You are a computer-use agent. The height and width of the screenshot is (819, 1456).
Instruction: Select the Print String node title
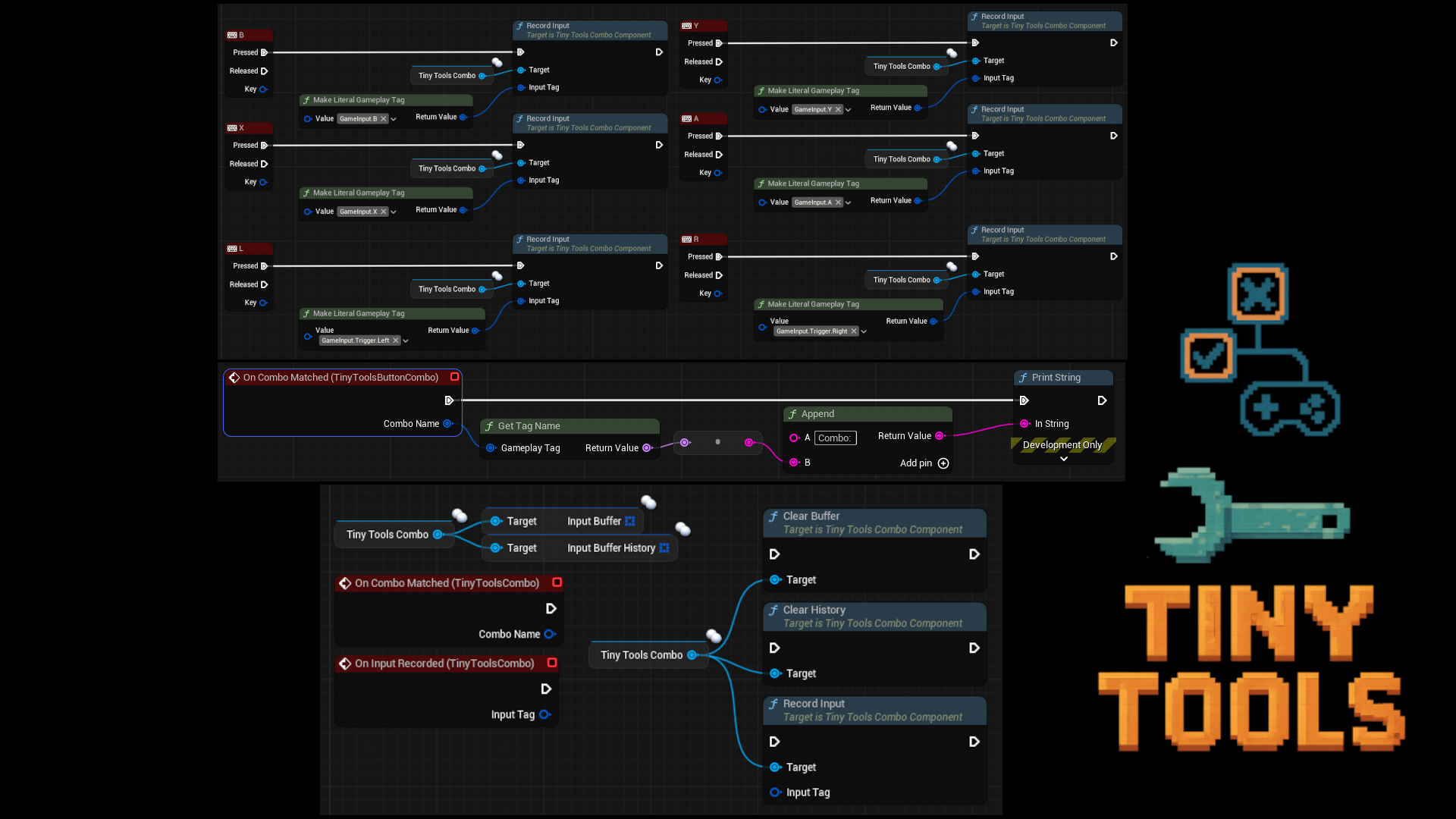click(1056, 378)
